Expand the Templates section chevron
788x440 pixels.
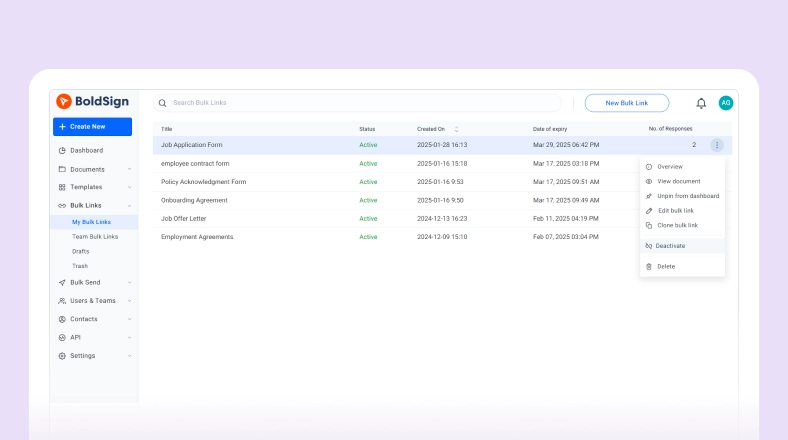point(129,187)
